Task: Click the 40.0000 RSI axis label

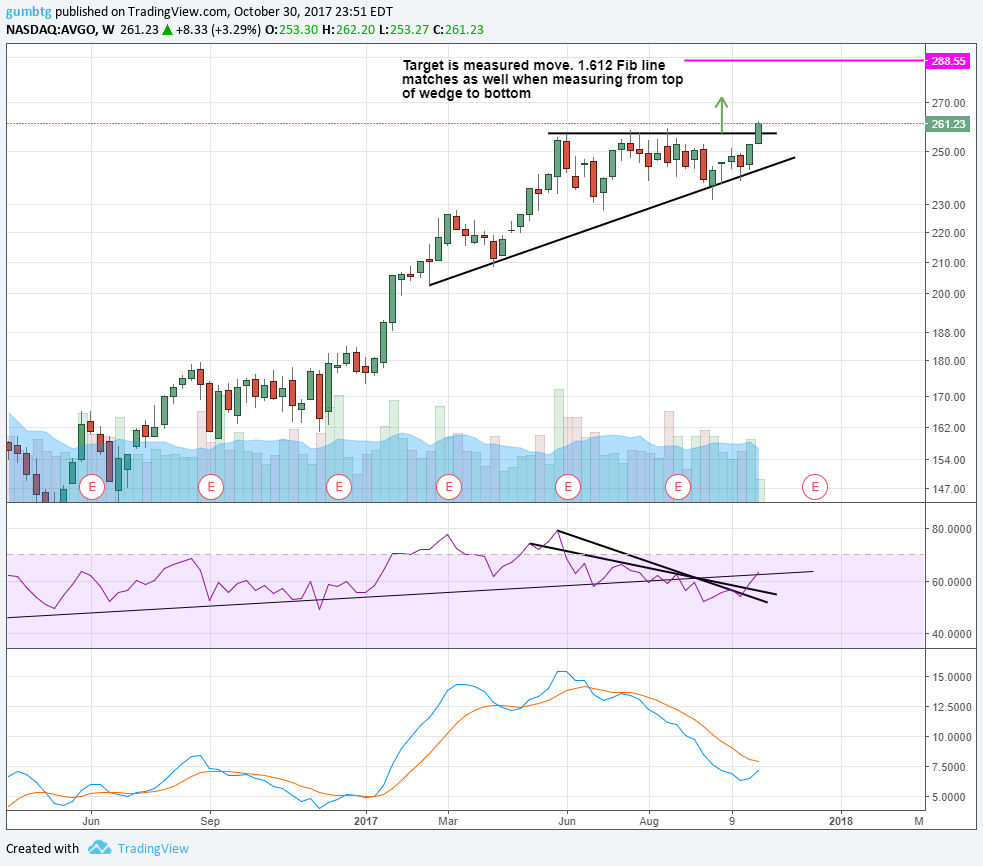Action: [952, 634]
